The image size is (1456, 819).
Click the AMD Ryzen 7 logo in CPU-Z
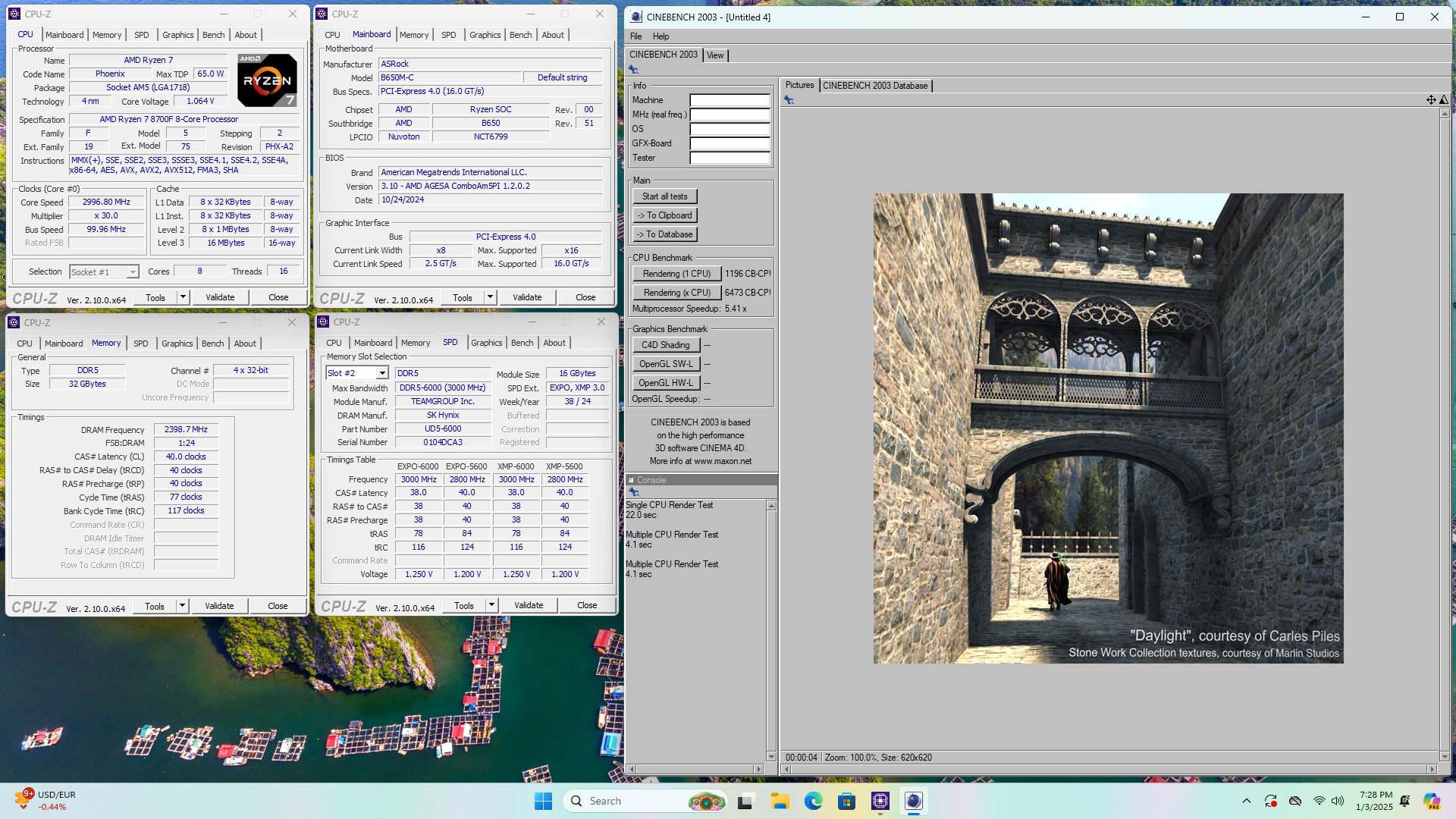tap(267, 80)
